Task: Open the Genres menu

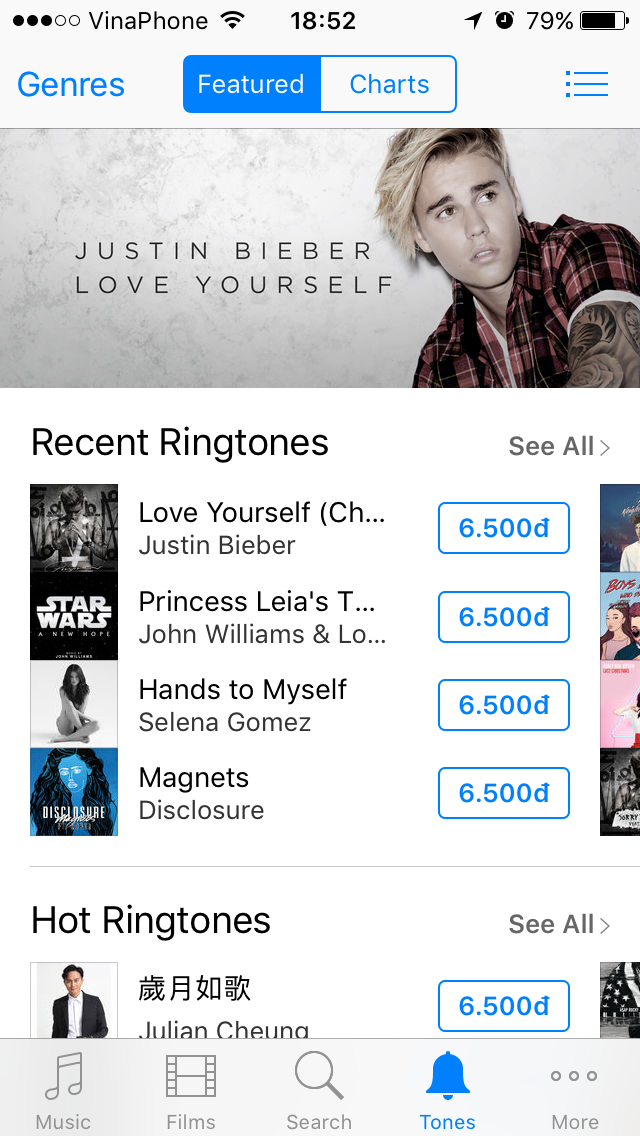Action: click(x=71, y=84)
